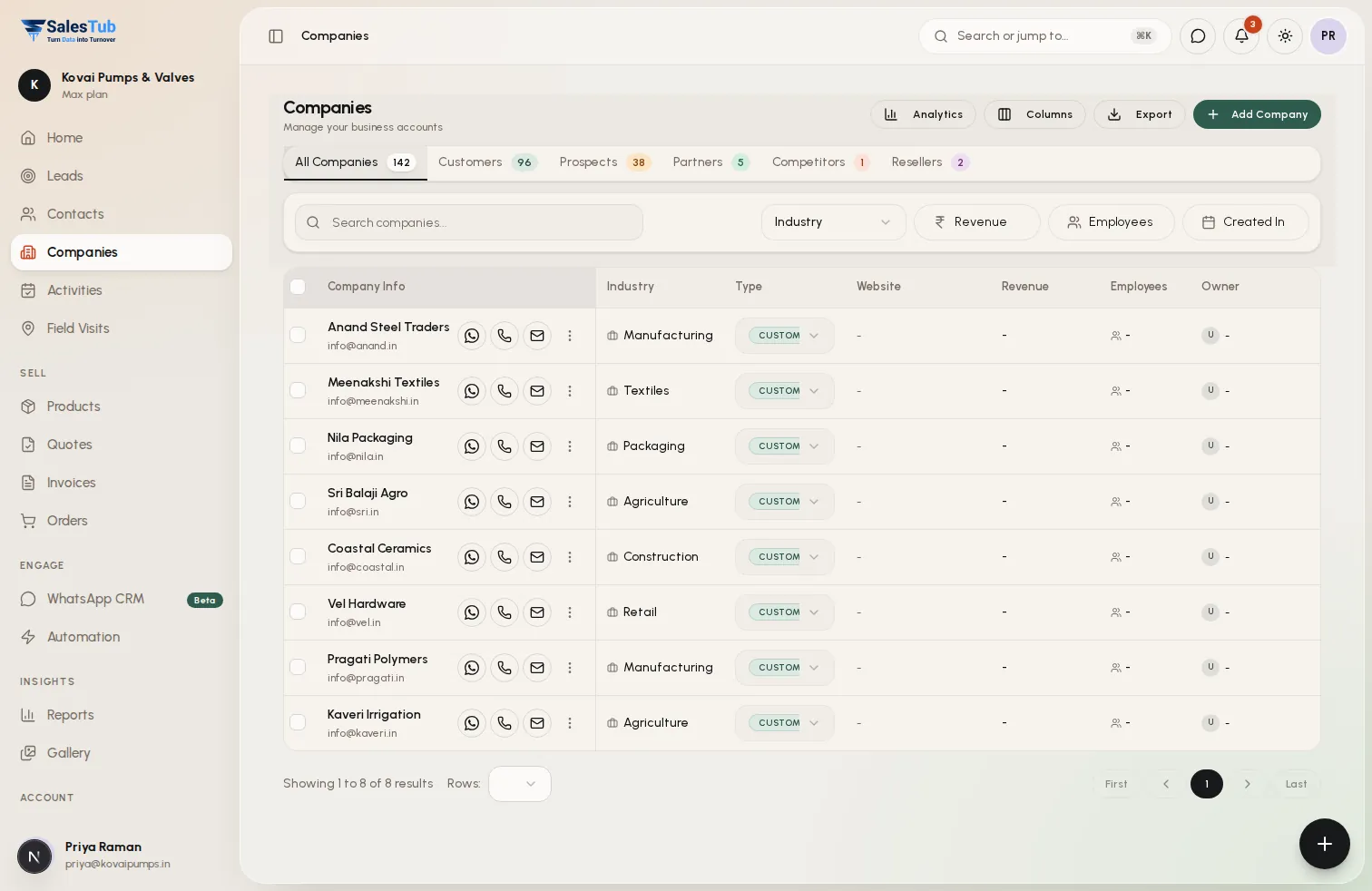The height and width of the screenshot is (891, 1372).
Task: Select Sri Balaji Agro checkbox
Action: 298,501
